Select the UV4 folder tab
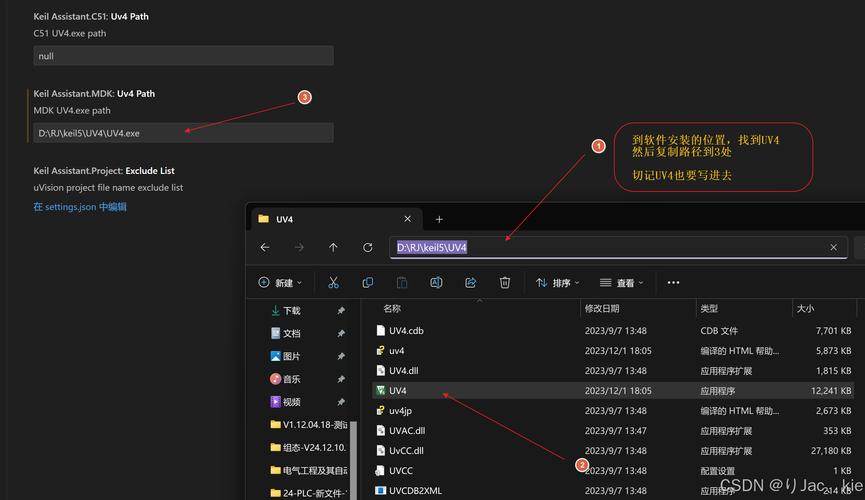 click(x=337, y=219)
